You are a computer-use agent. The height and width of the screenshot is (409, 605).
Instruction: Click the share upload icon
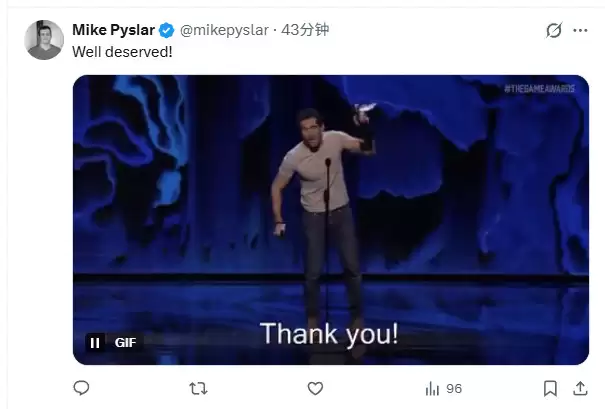580,388
